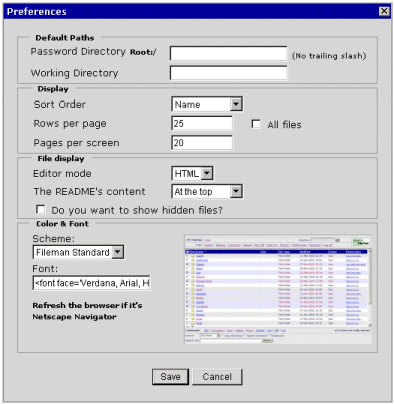Screen dimensions: 394x404
Task: Open the Fileman Standard scheme dropdown
Action: tap(118, 252)
